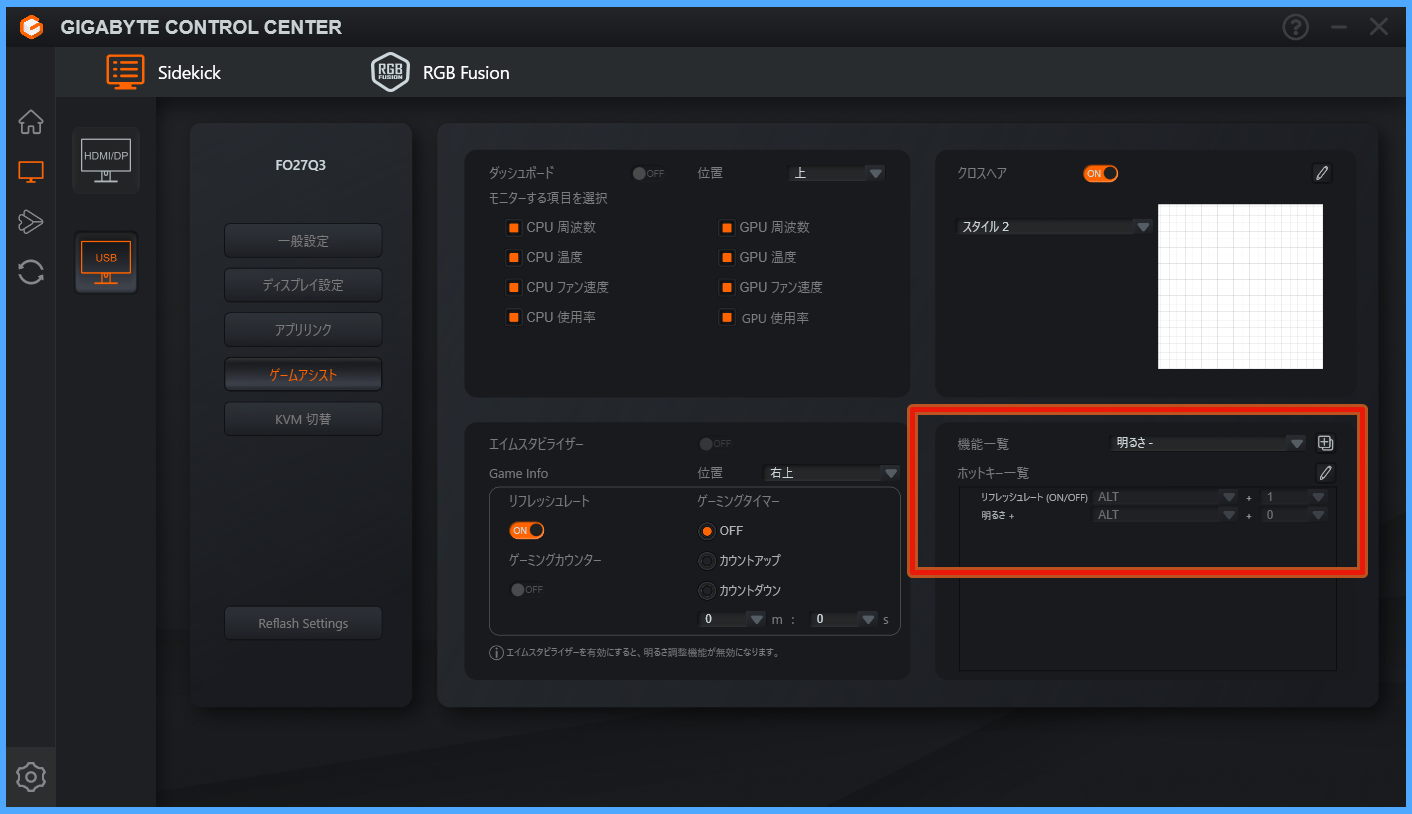Select the 明るさ + hotkey row label
Viewport: 1412px width, 814px height.
[997, 515]
